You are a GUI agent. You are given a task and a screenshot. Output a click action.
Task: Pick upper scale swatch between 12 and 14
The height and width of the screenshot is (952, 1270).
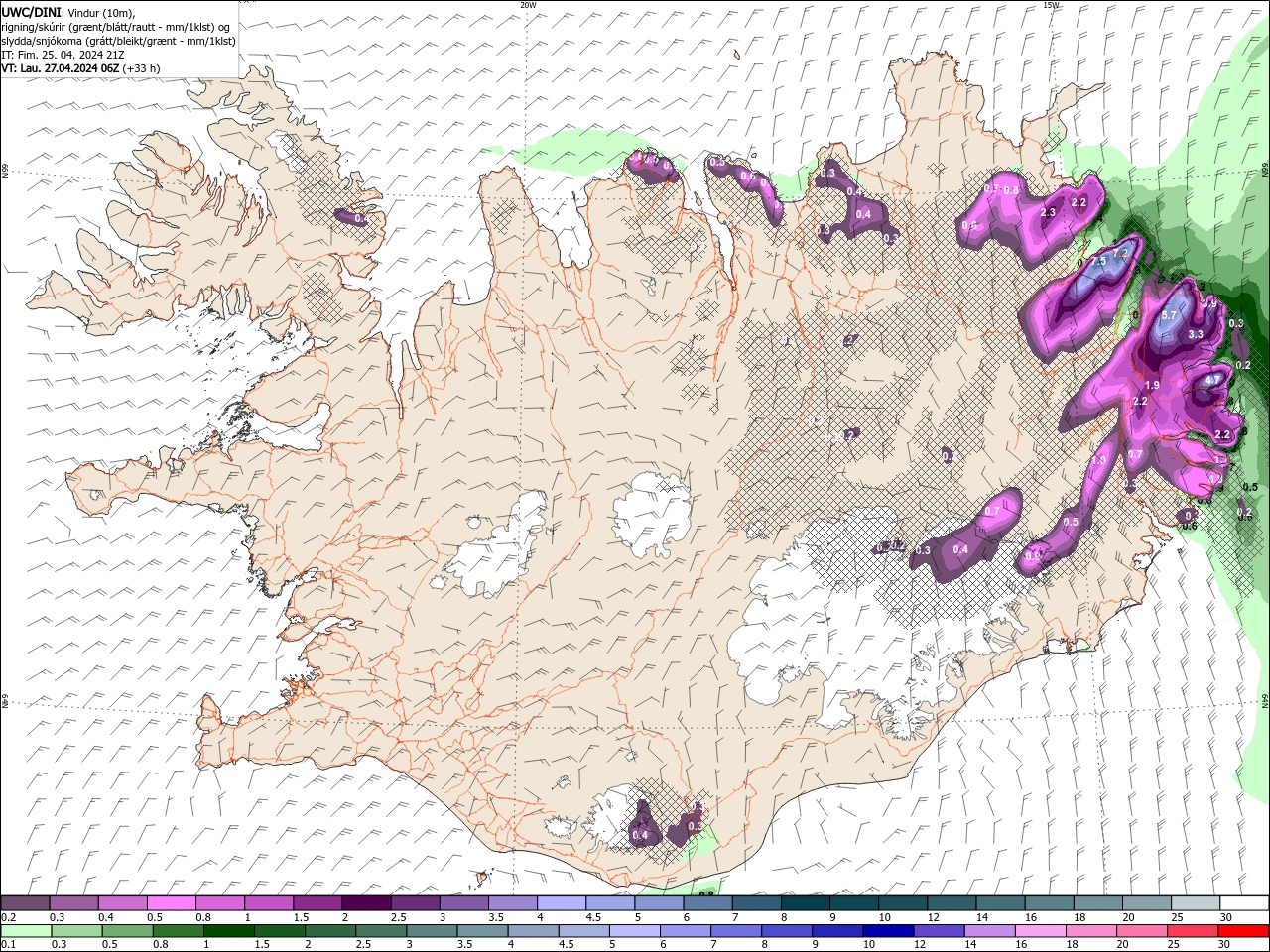pos(951,903)
